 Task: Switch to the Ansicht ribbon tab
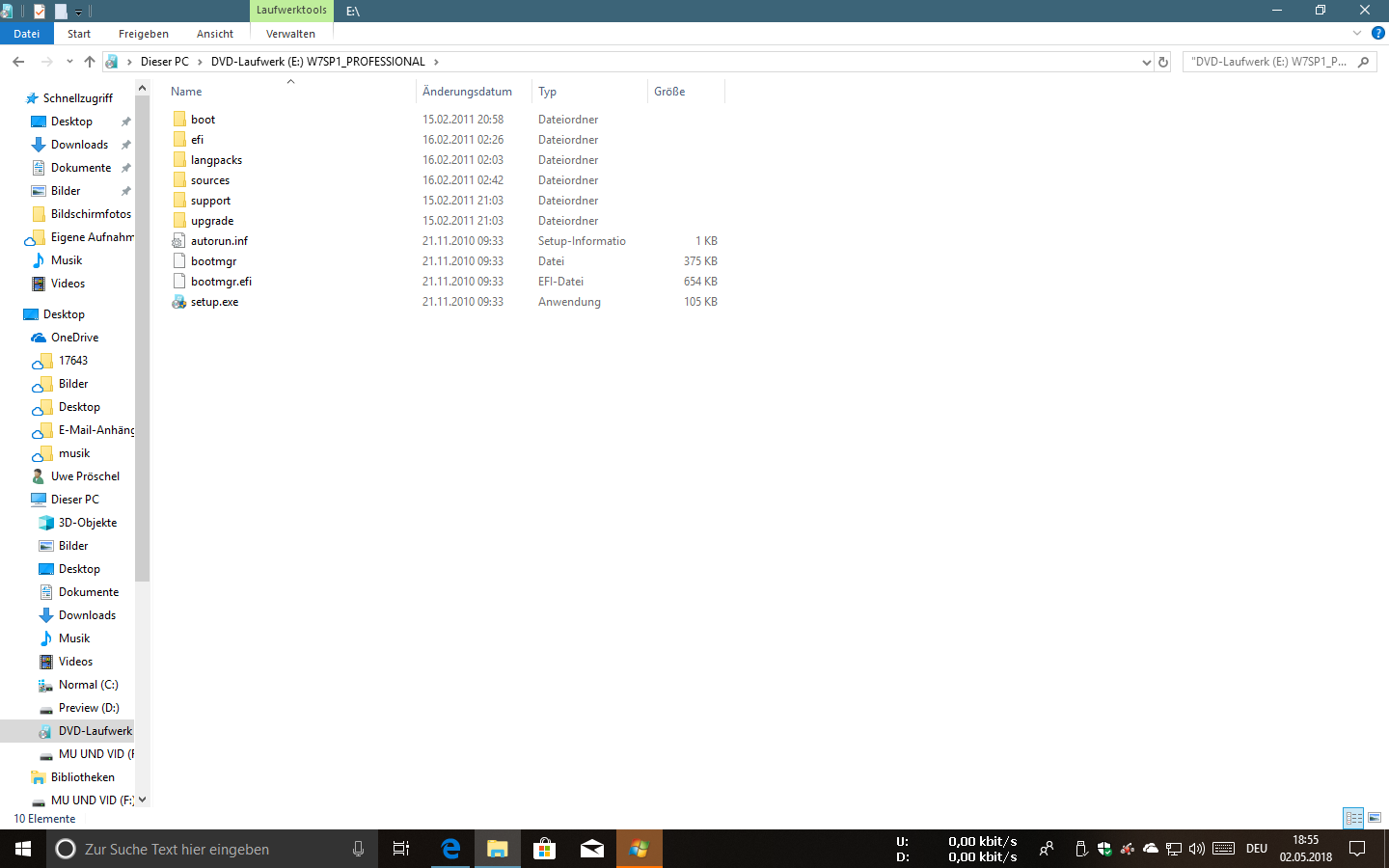point(215,34)
